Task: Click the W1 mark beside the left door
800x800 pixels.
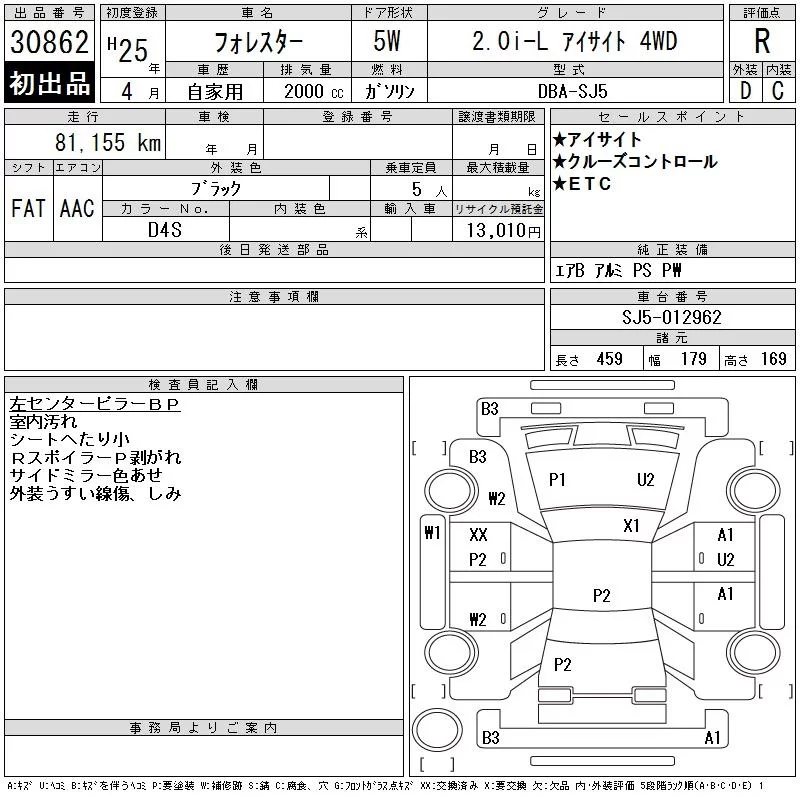Action: pyautogui.click(x=432, y=532)
